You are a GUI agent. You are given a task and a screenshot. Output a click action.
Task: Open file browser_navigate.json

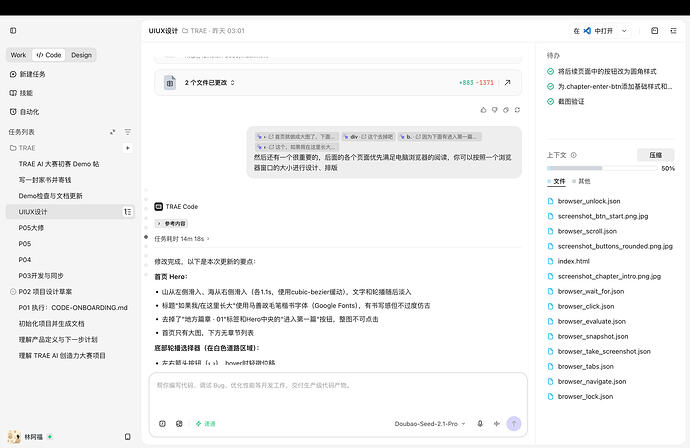tap(591, 381)
